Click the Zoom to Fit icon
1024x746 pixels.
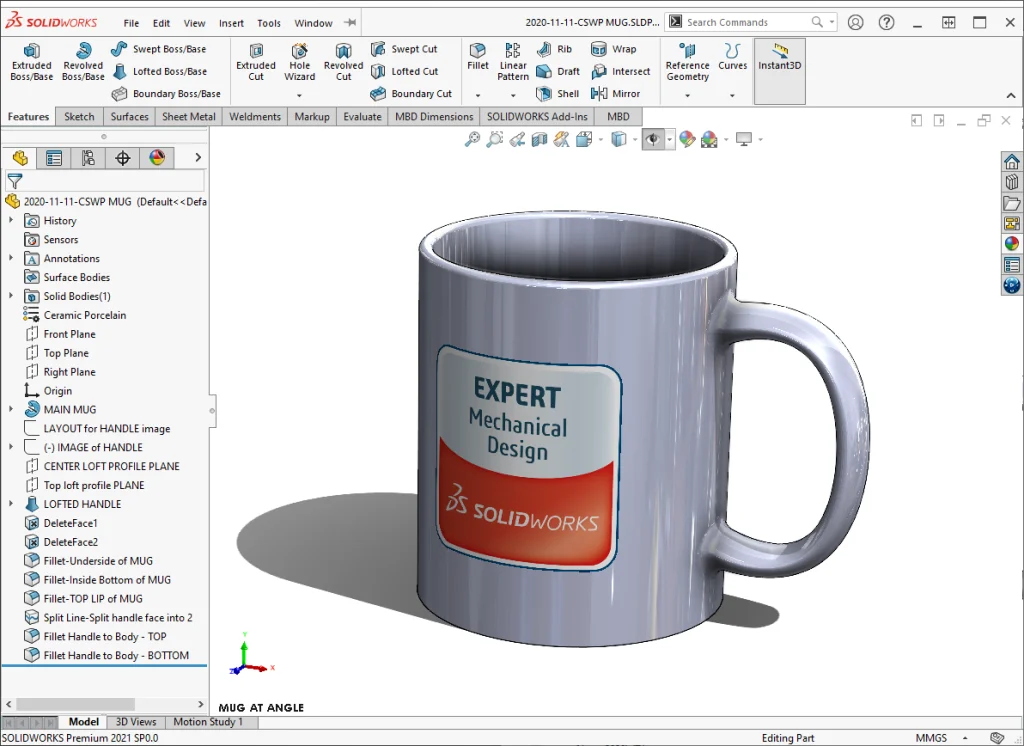[x=472, y=140]
